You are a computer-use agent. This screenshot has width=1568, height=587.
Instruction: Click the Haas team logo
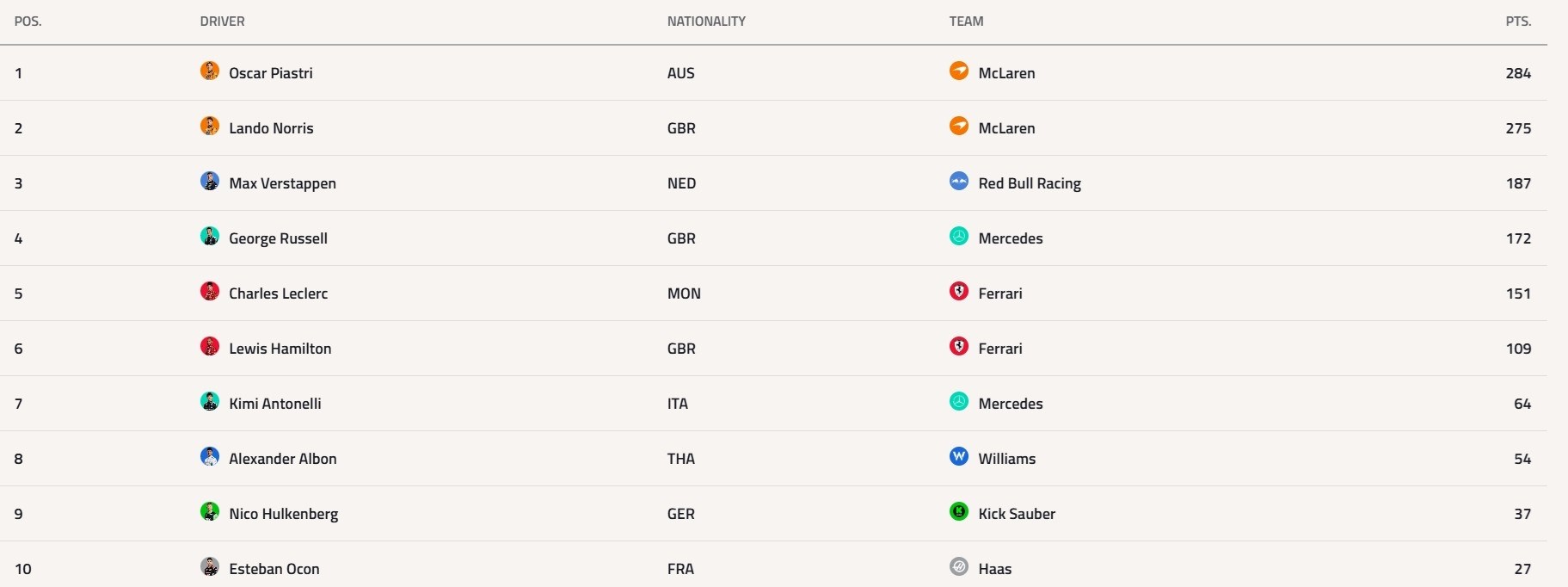(959, 566)
